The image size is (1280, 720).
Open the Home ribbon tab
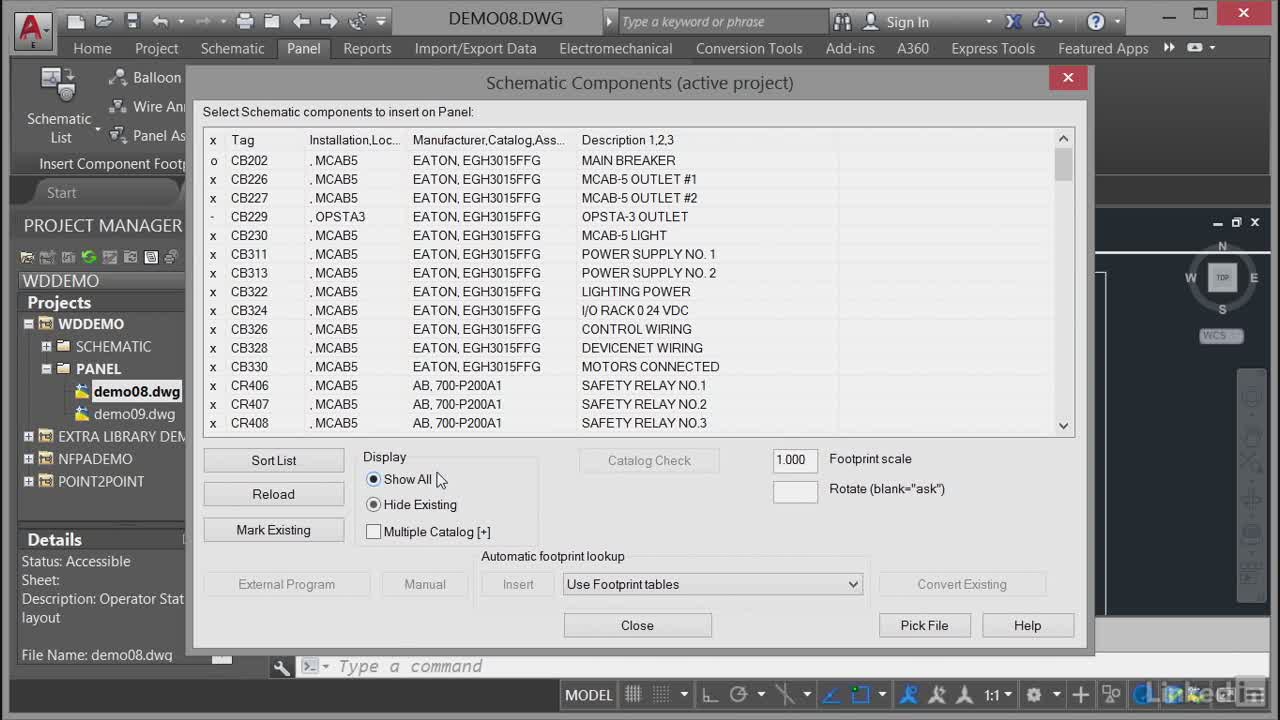(x=92, y=48)
